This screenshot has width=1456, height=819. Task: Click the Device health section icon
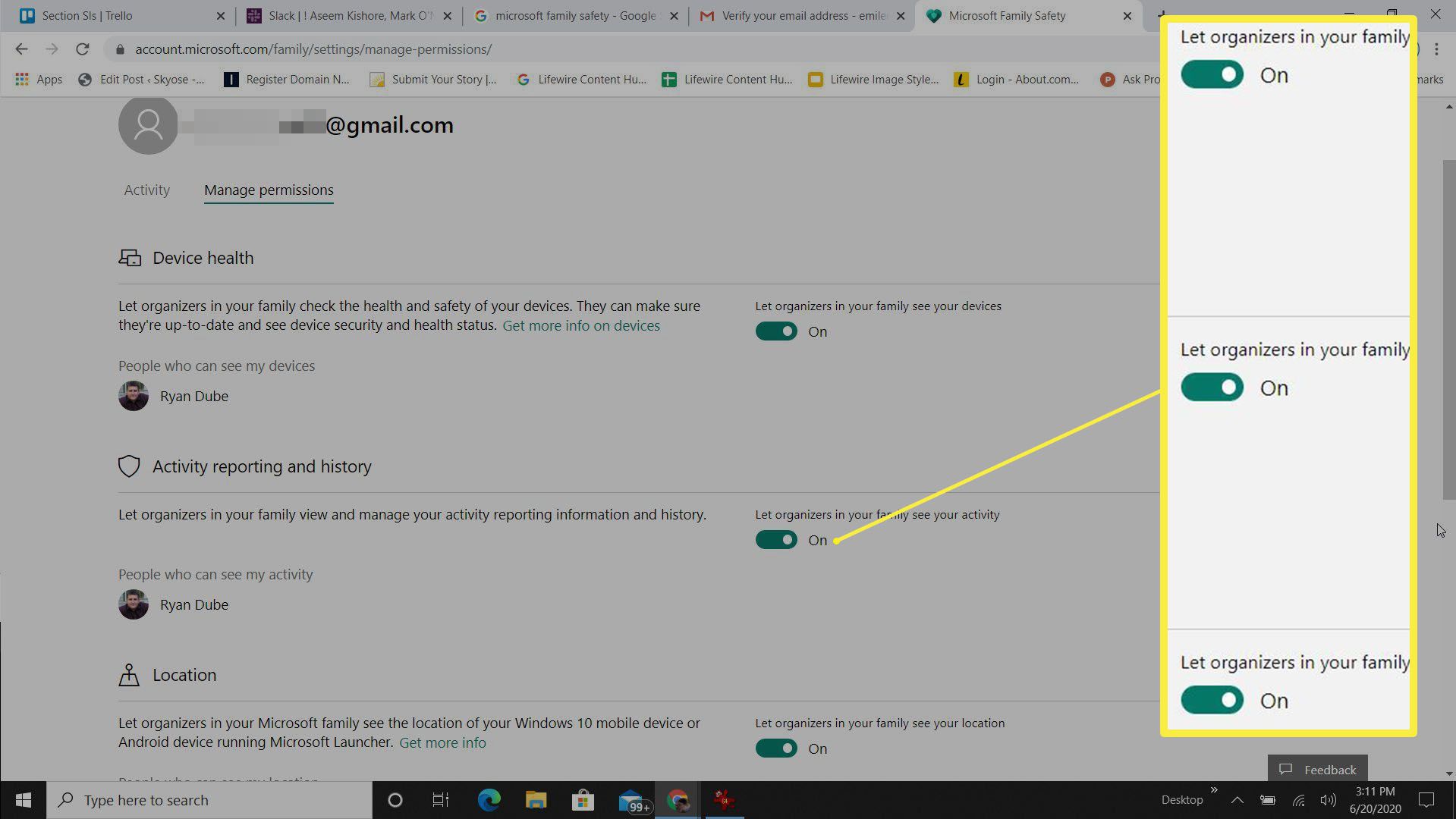pyautogui.click(x=130, y=258)
